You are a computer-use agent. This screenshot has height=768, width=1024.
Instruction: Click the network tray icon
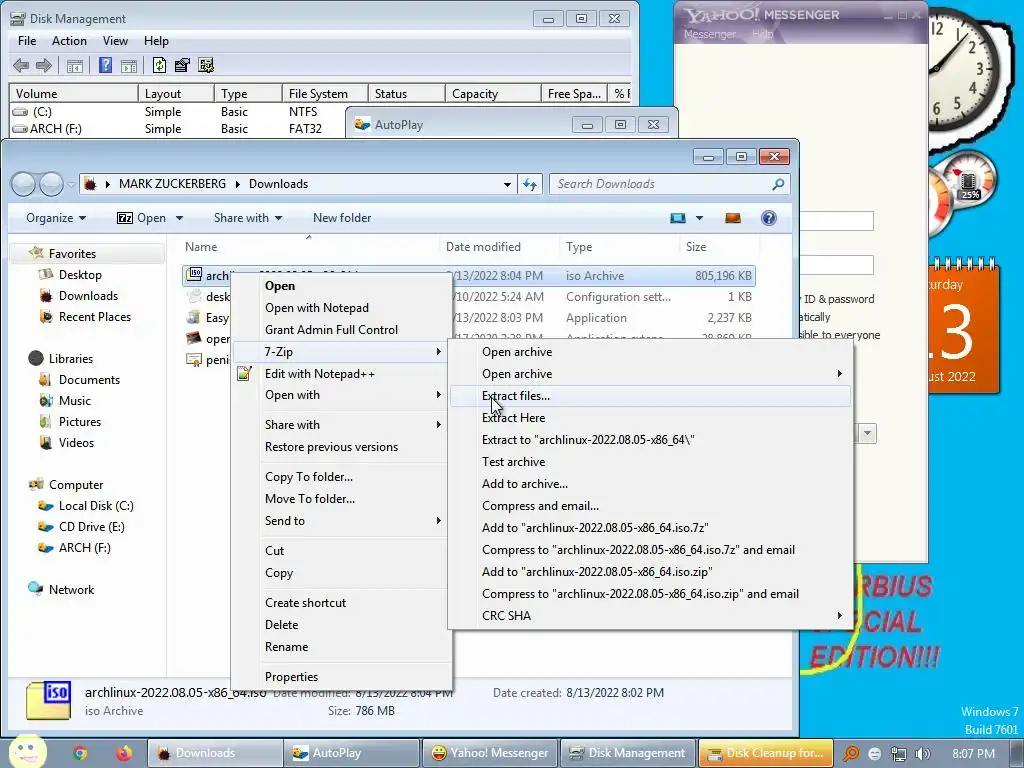pos(899,754)
